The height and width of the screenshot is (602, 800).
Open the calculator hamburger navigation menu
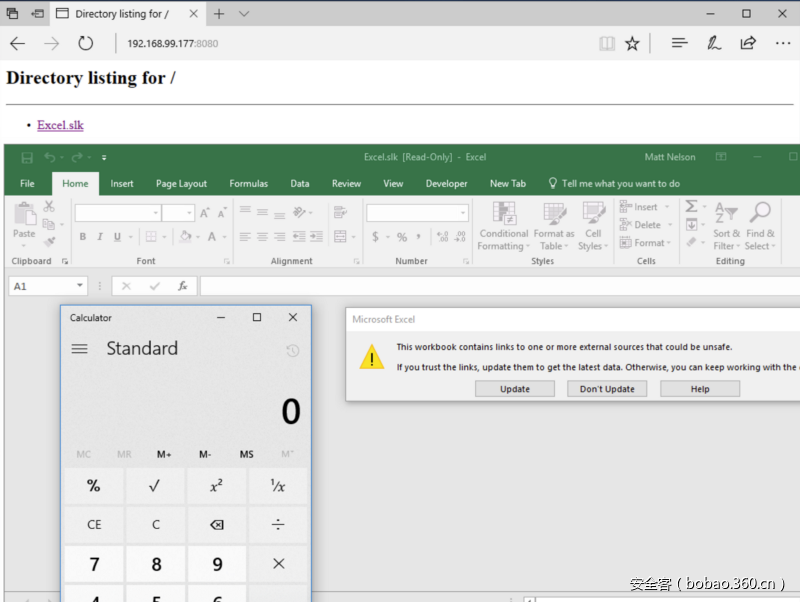(80, 349)
